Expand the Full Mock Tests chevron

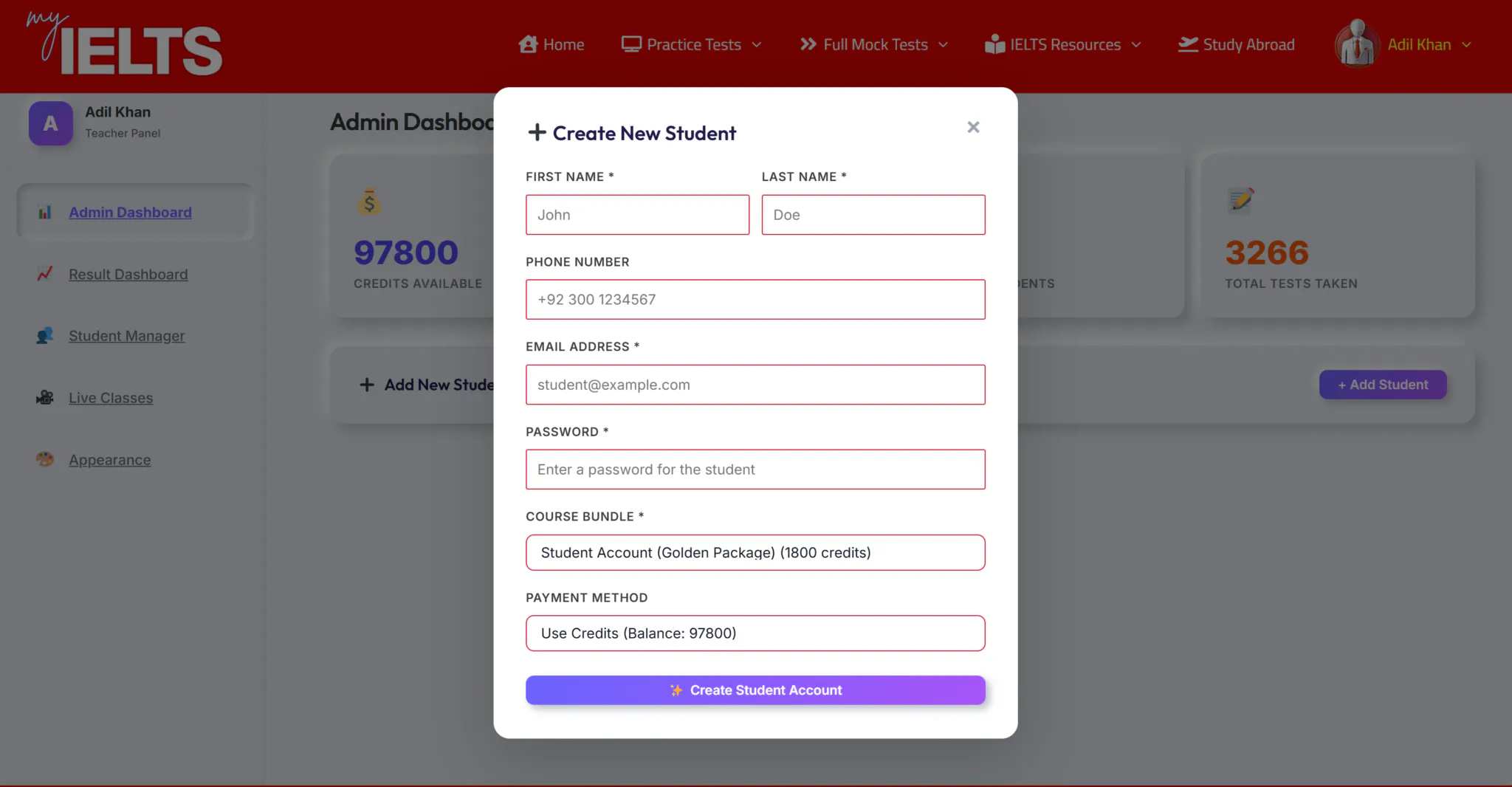[943, 45]
